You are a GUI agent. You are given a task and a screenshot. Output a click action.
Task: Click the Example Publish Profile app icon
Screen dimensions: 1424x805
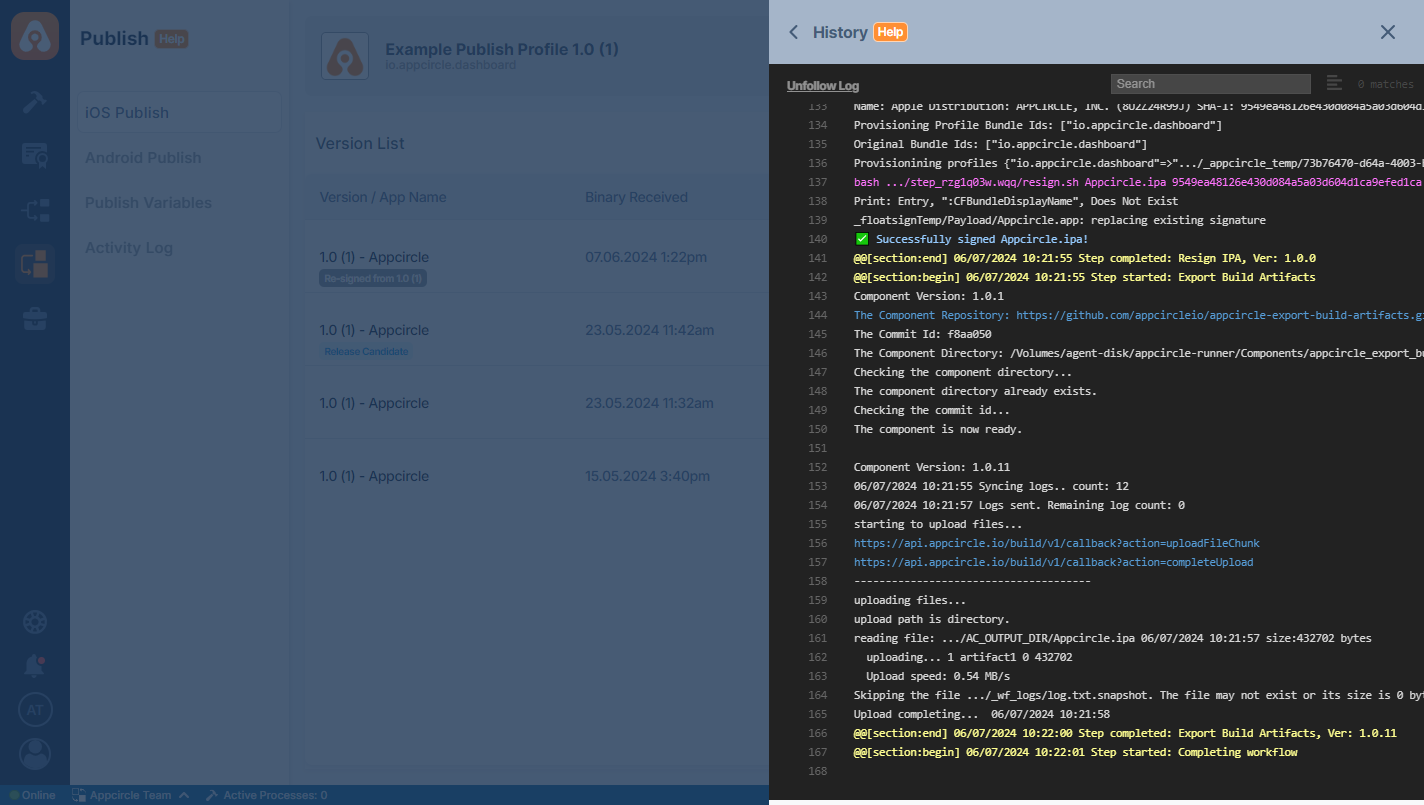345,56
